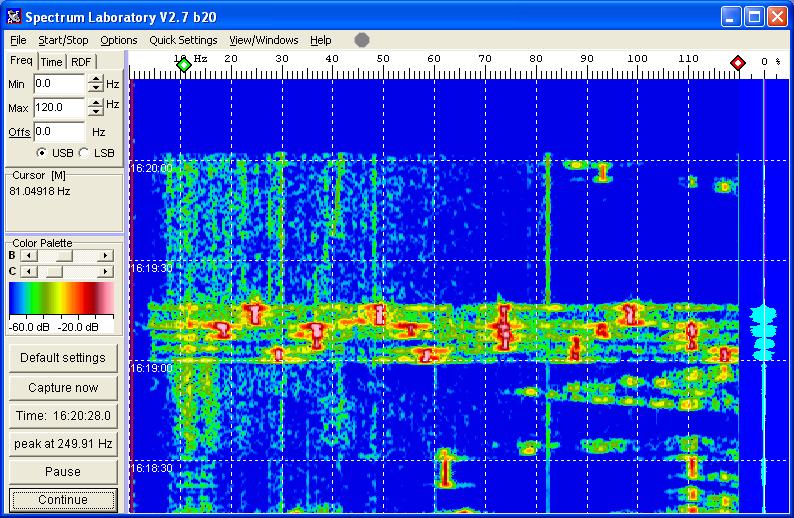This screenshot has width=794, height=518.
Task: Click the Min frequency input field
Action: coord(59,84)
